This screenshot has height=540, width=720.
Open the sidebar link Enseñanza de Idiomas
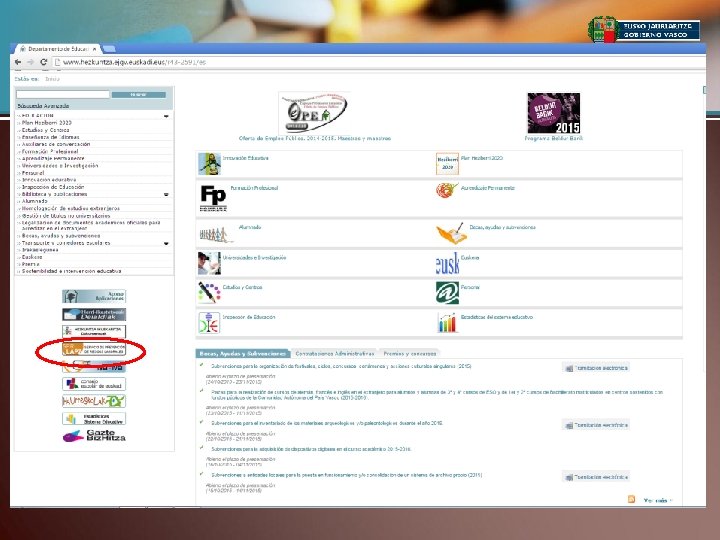pyautogui.click(x=51, y=137)
